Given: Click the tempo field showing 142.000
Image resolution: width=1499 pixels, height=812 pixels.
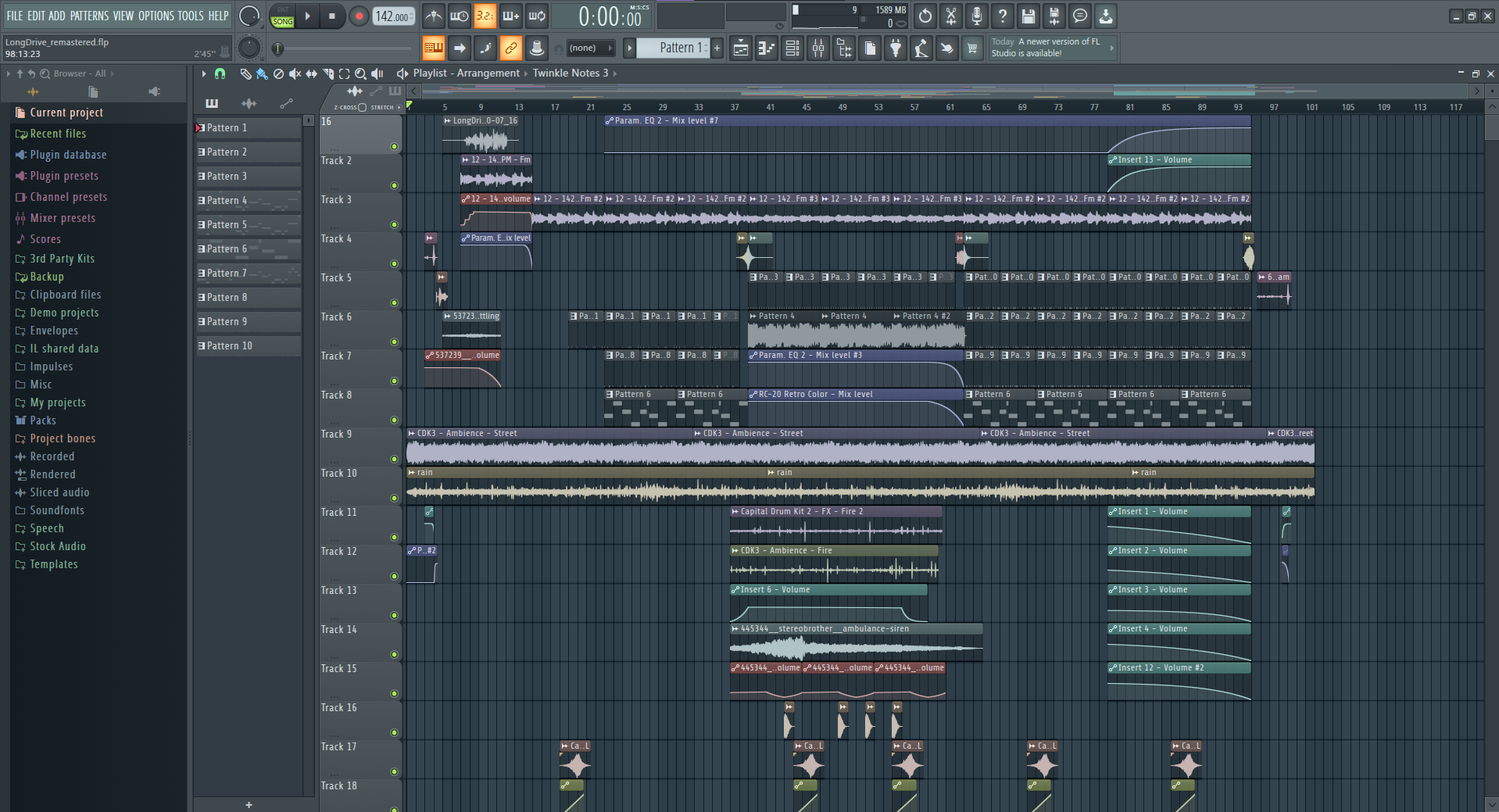Looking at the screenshot, I should pyautogui.click(x=392, y=16).
